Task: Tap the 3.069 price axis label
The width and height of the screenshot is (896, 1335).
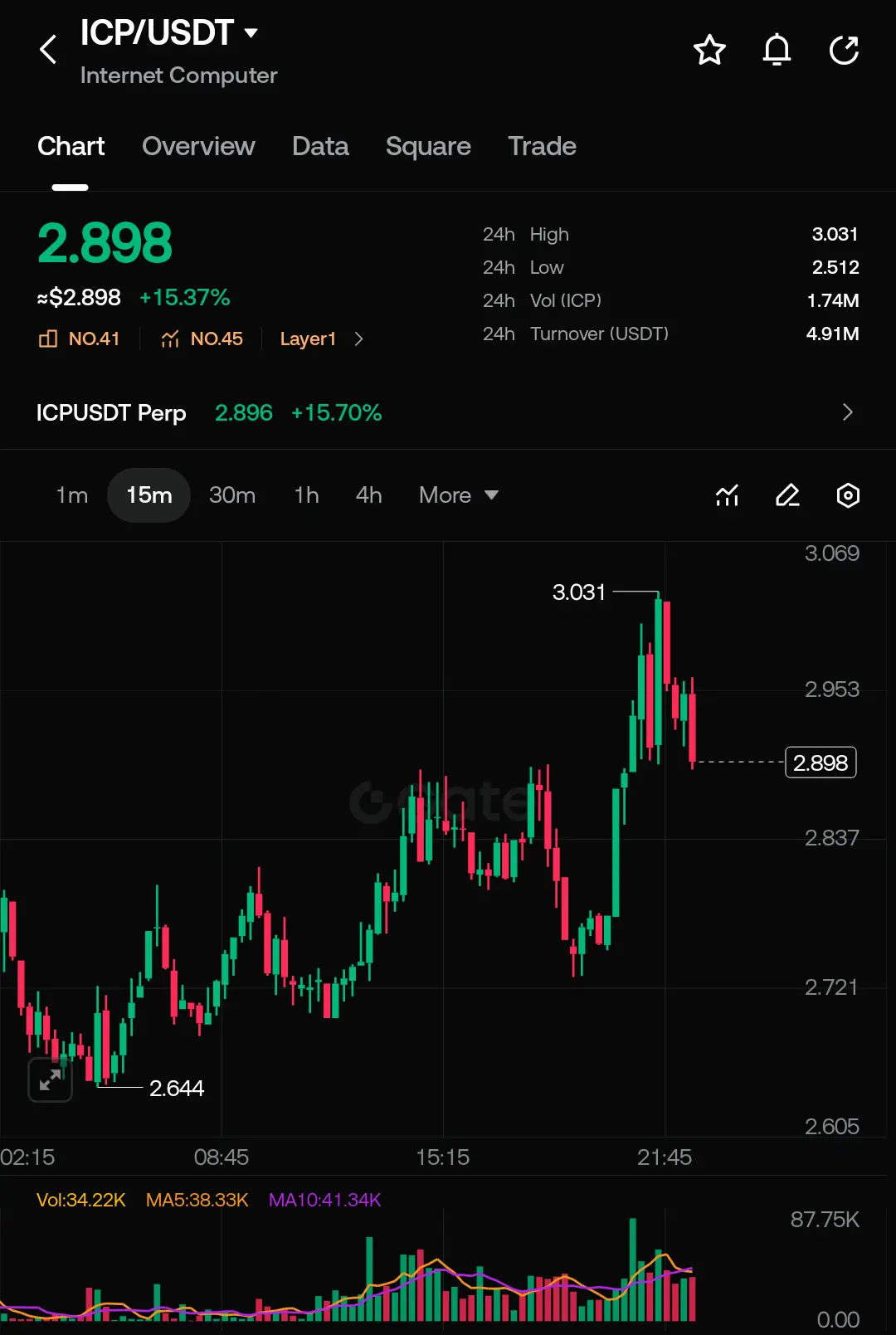Action: 832,553
